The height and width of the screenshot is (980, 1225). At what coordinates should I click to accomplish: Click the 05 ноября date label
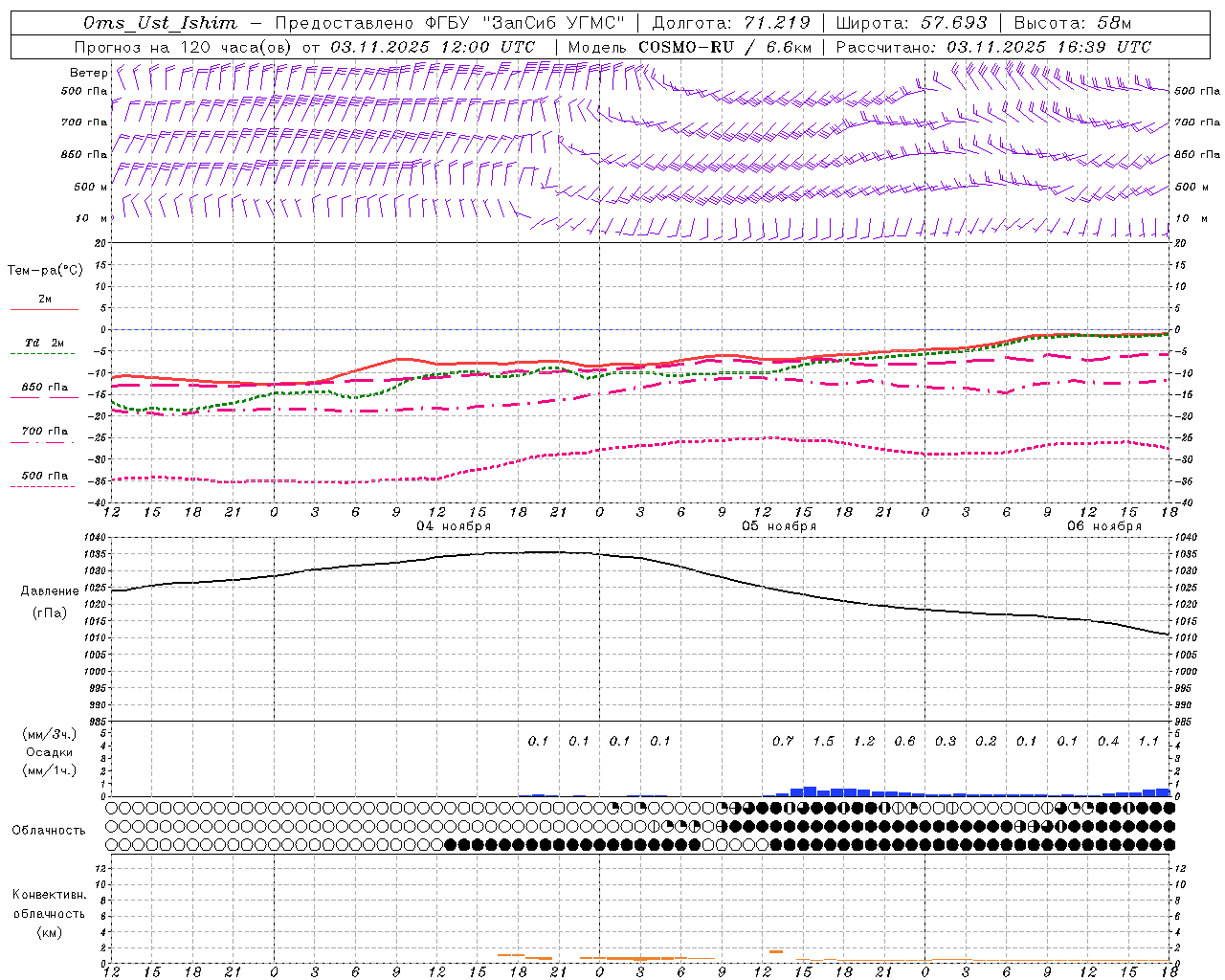coord(779,525)
